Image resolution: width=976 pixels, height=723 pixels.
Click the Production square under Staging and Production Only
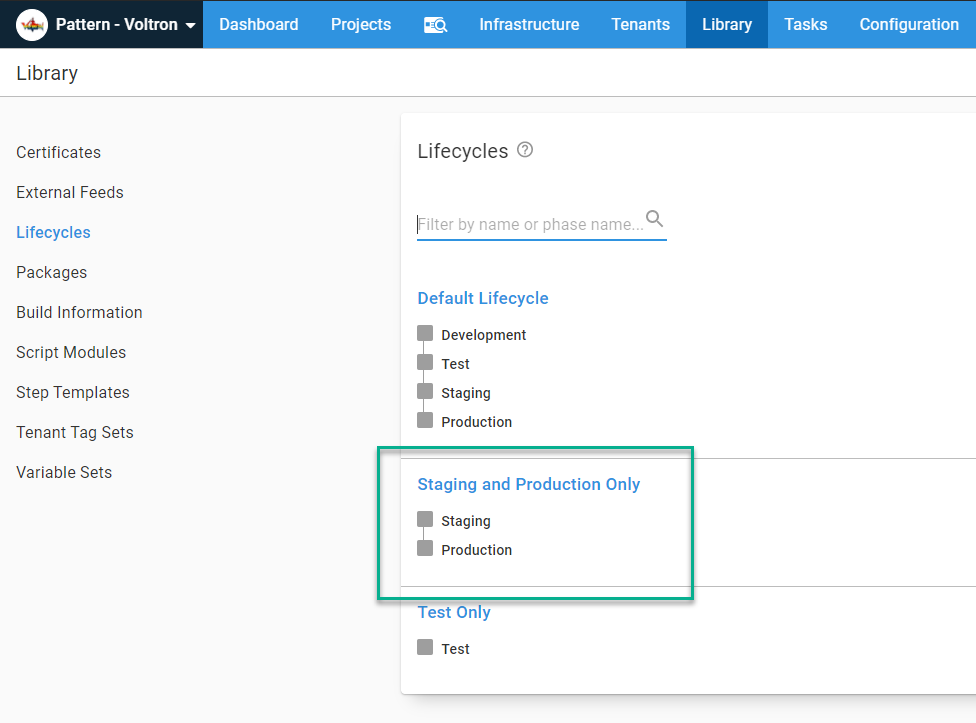(425, 549)
